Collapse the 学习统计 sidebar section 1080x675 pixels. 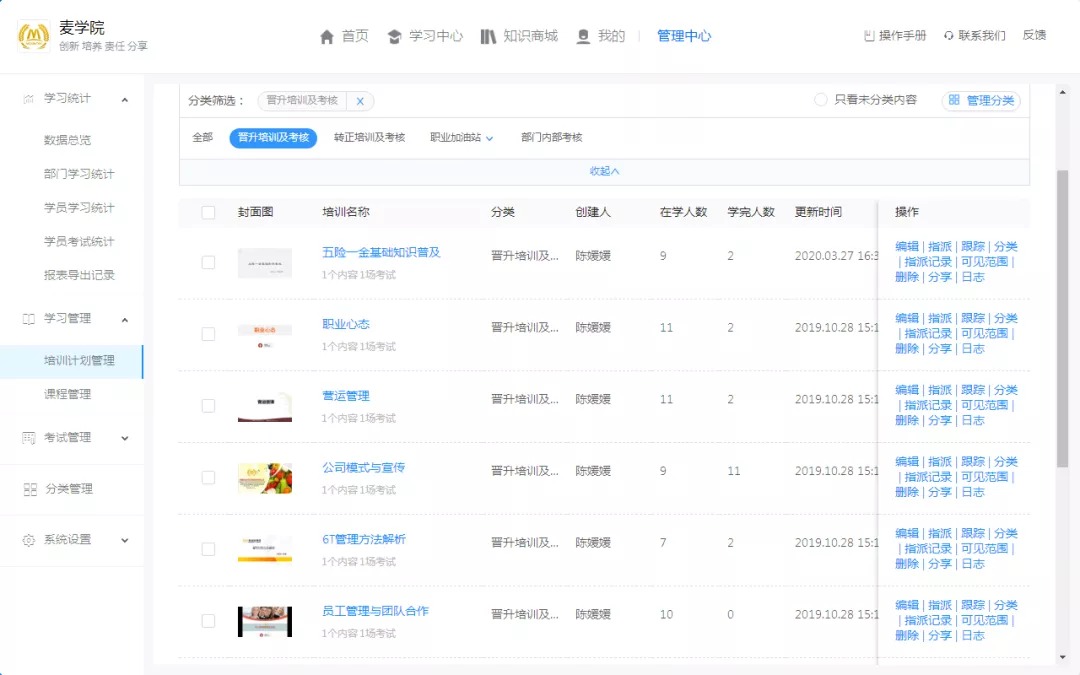pos(125,99)
